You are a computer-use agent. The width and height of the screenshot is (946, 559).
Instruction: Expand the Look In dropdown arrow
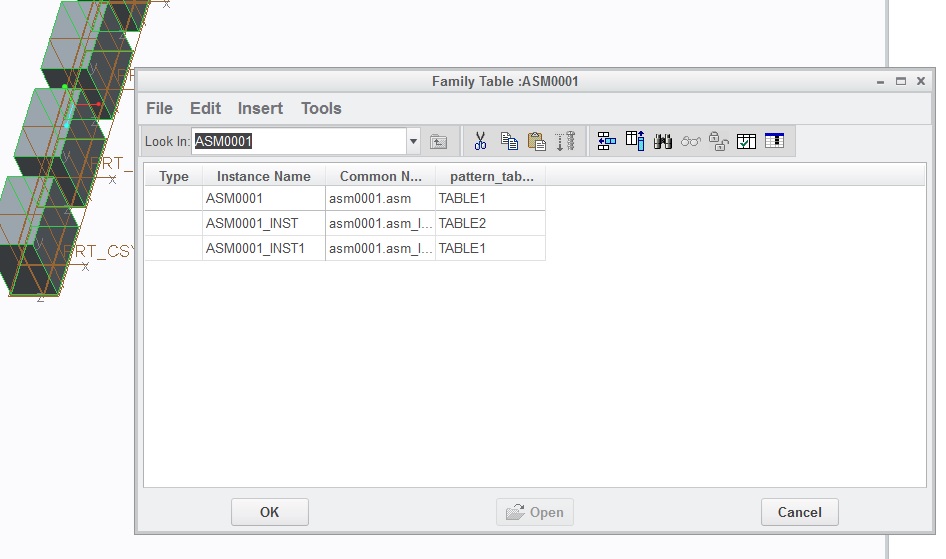413,142
